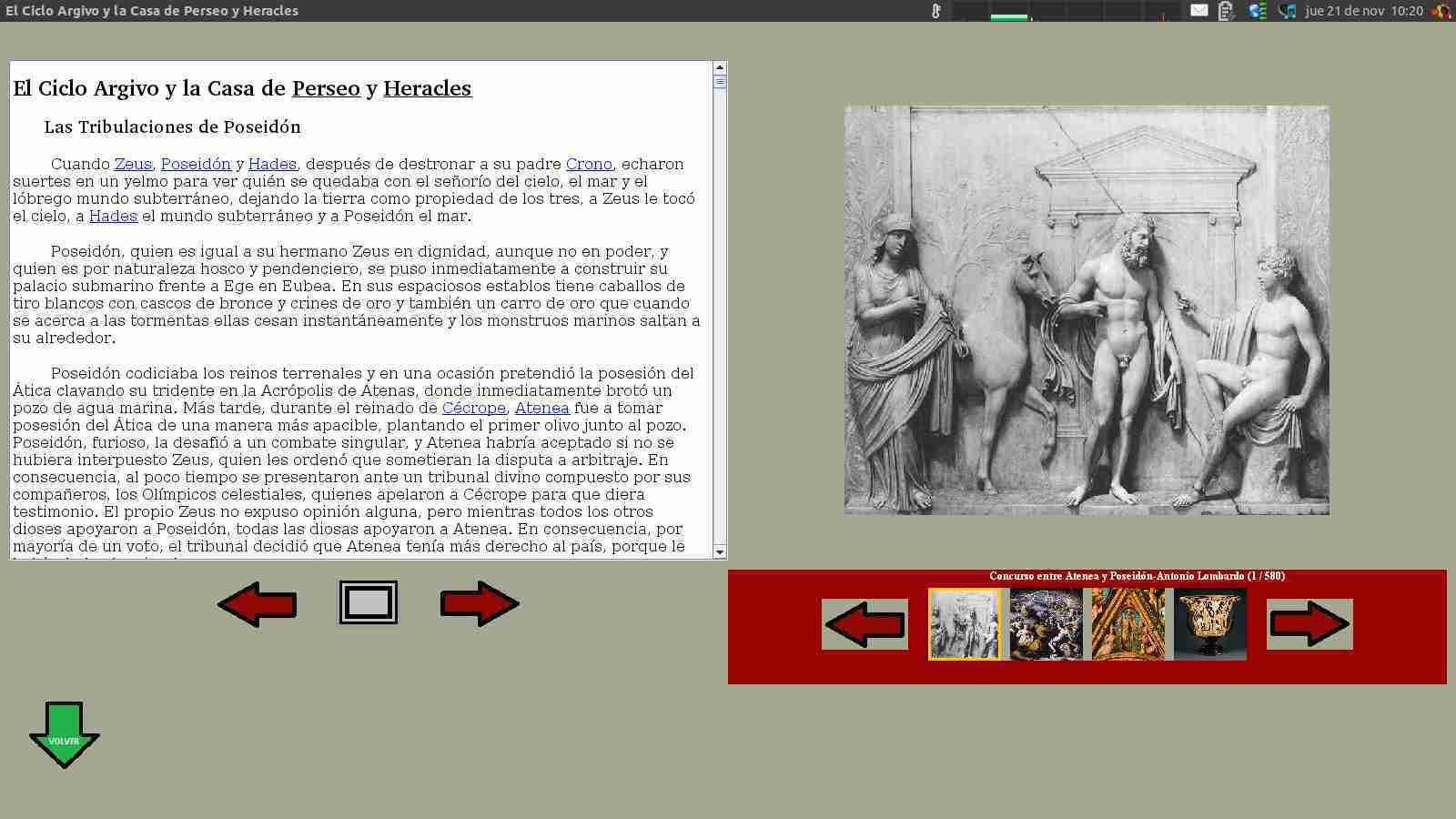Select the Atenea y Poseidón relief thumbnail
The image size is (1456, 819).
click(x=965, y=624)
